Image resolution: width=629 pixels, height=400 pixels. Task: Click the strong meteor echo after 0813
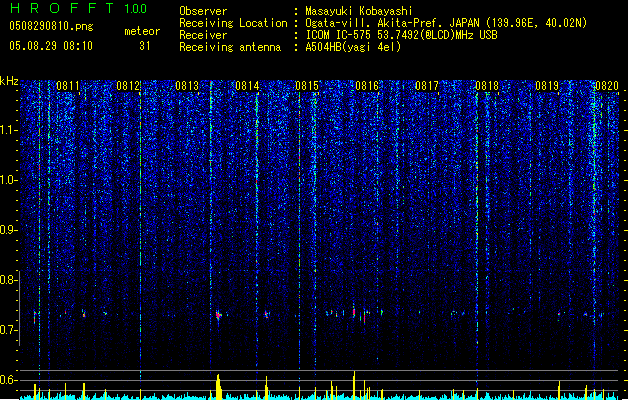click(x=219, y=315)
